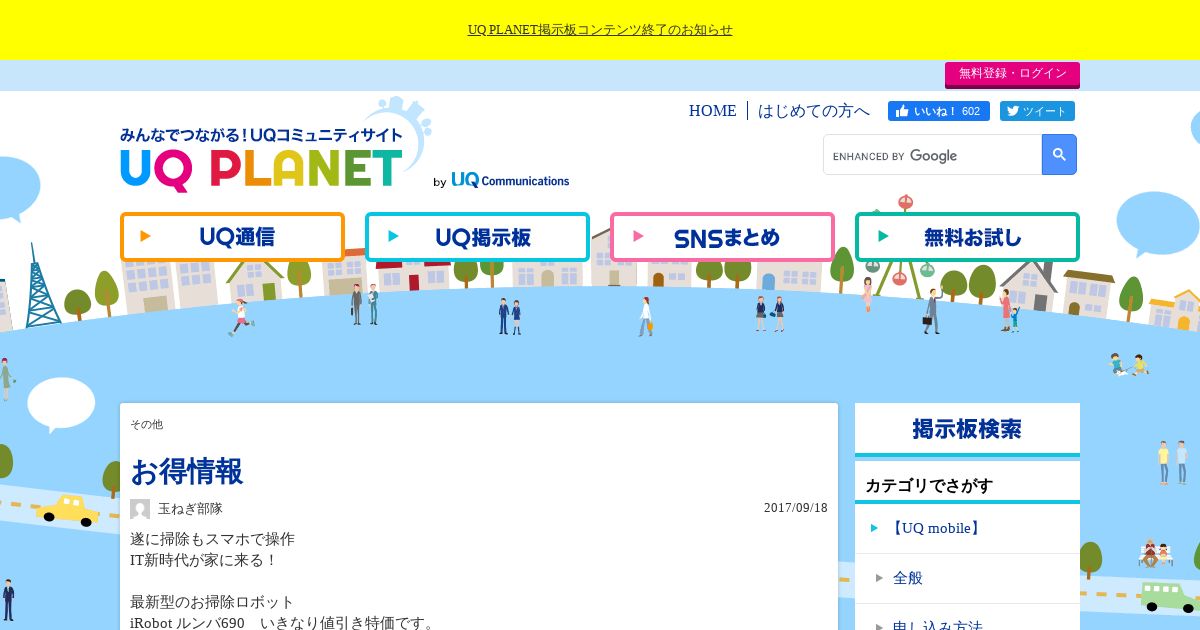Open the UQ掲示板 navigation tab
Screen dimensions: 1200x630
coord(477,237)
